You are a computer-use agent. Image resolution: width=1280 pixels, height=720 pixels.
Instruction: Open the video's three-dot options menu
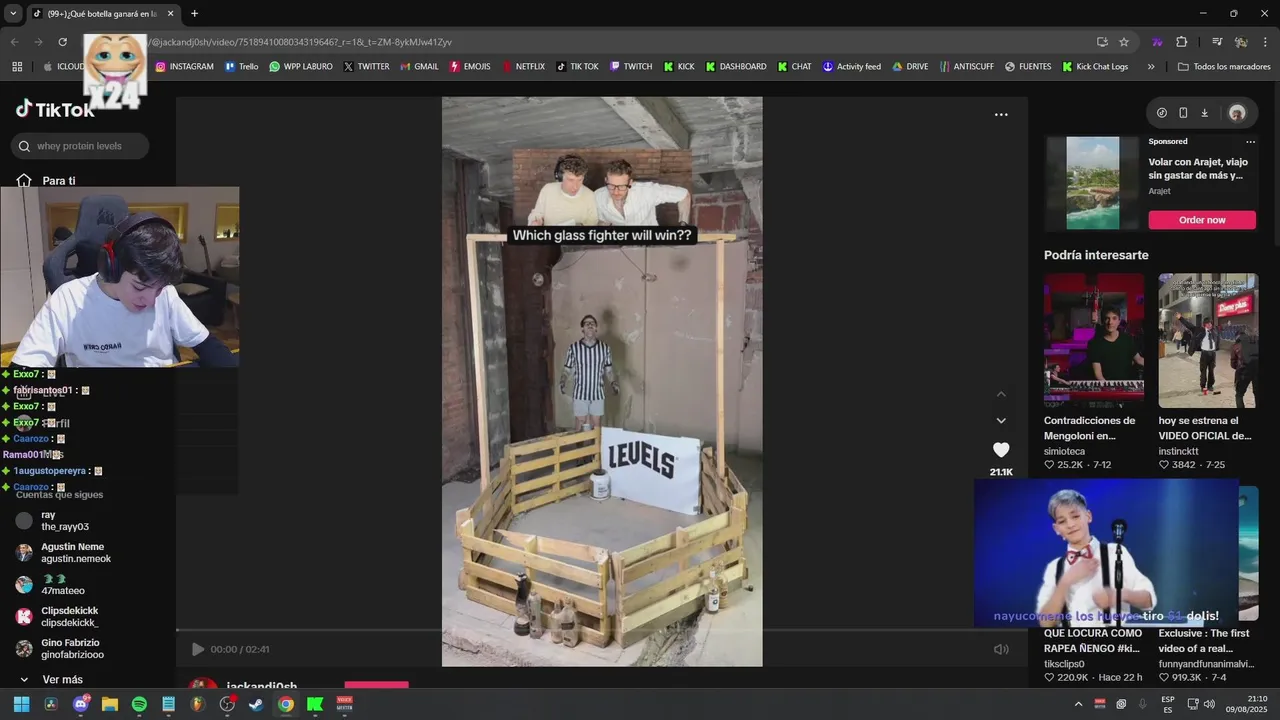tap(1001, 115)
